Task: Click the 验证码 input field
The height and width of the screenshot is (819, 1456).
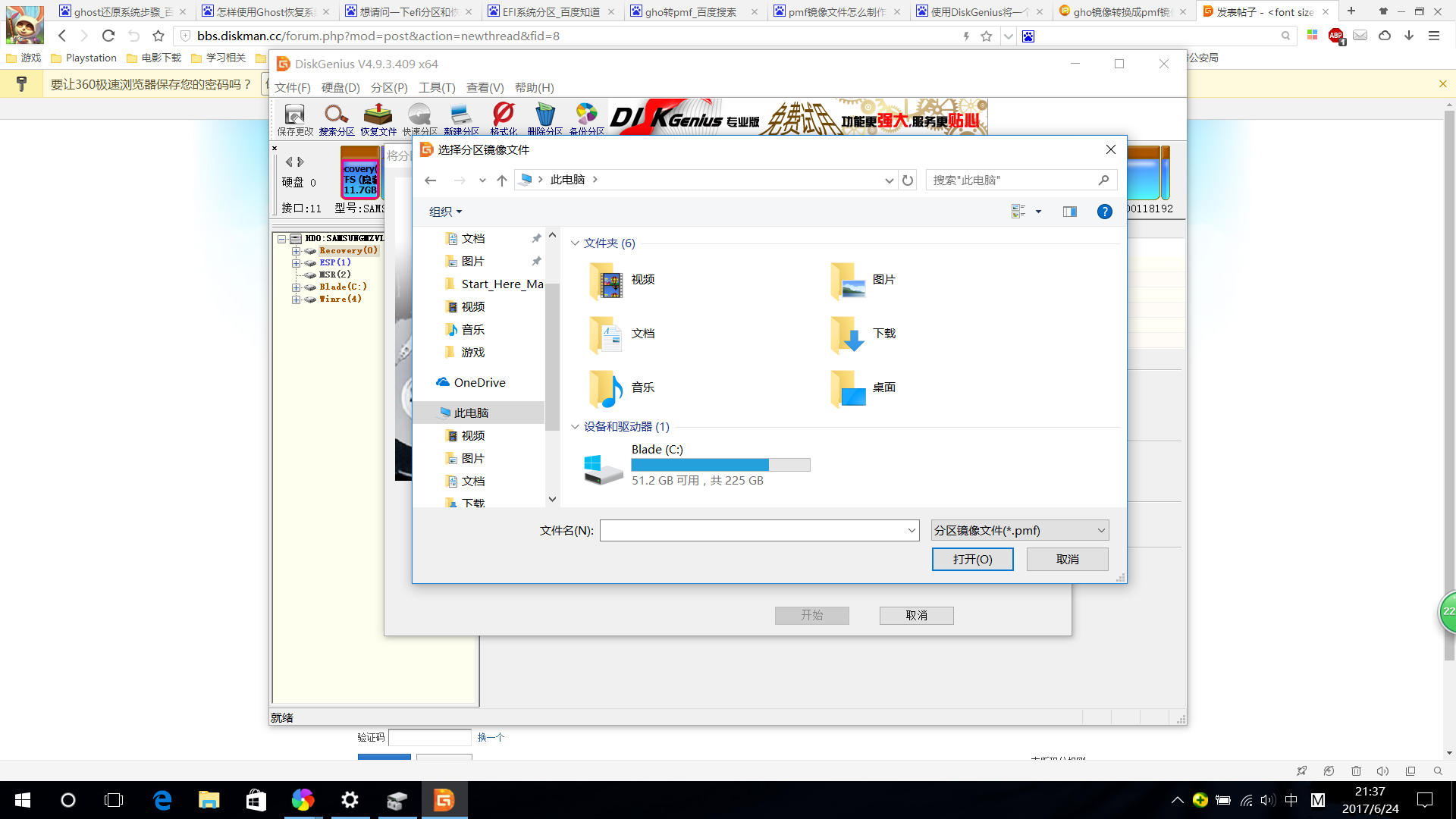Action: [429, 737]
